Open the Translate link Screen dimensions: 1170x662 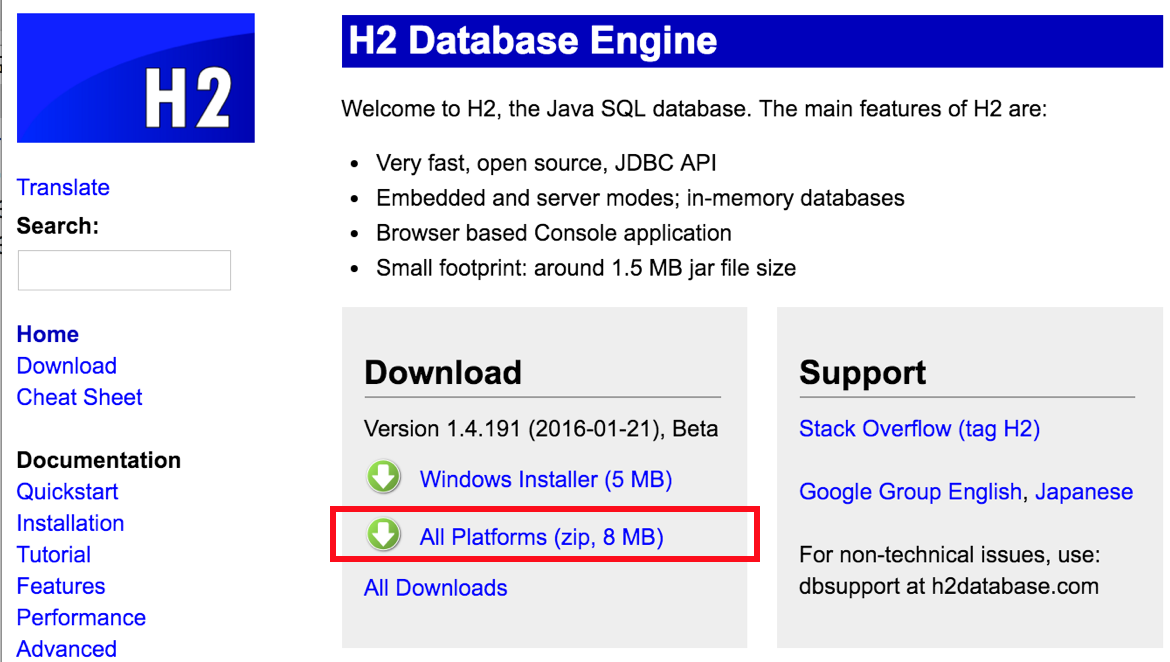coord(63,187)
